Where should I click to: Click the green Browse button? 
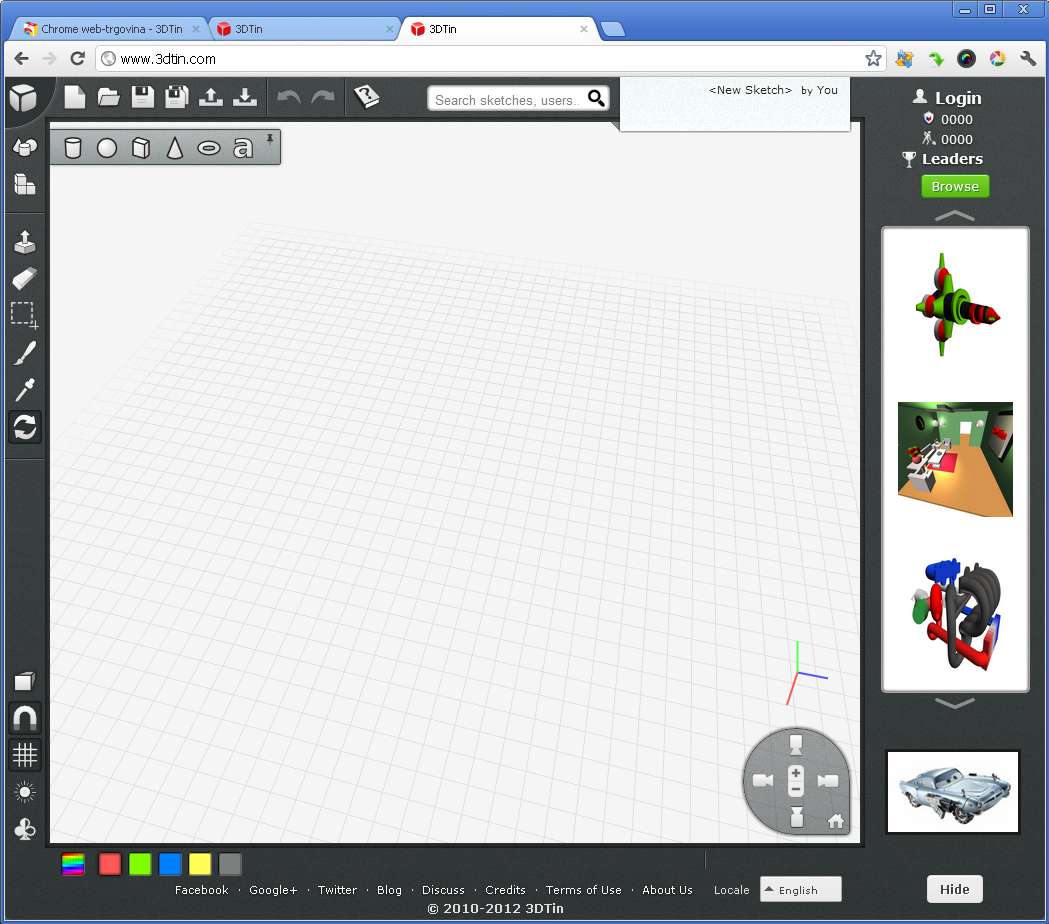955,186
